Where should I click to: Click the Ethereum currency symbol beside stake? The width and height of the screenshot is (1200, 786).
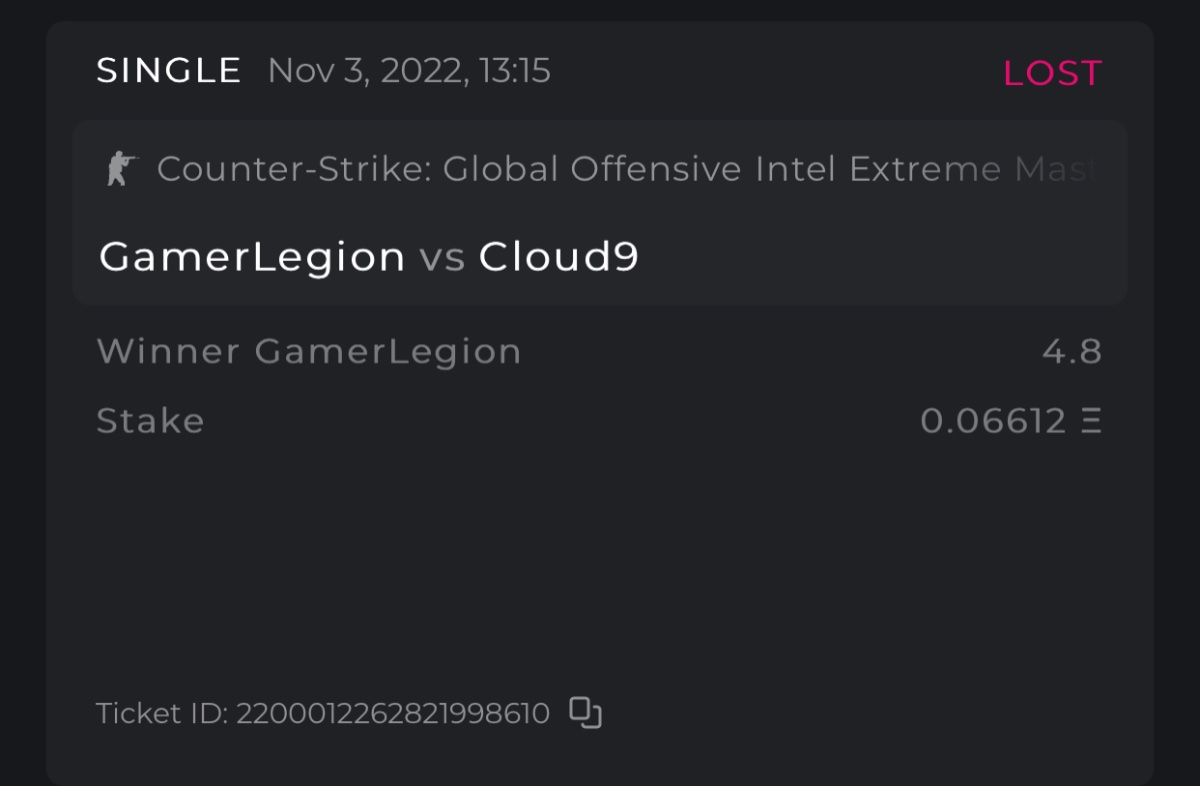tap(1091, 421)
